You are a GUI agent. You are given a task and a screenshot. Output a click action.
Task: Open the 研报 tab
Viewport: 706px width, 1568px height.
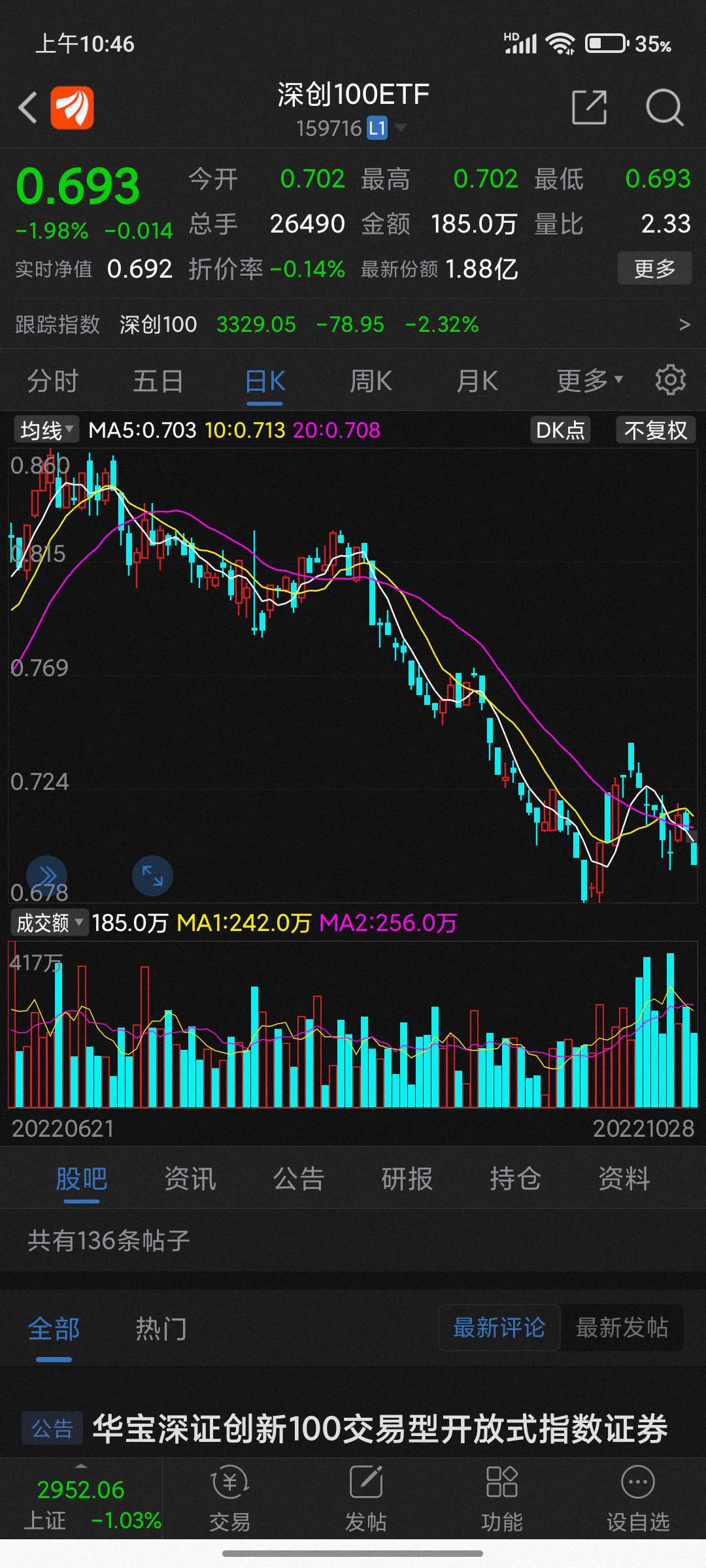(407, 1179)
